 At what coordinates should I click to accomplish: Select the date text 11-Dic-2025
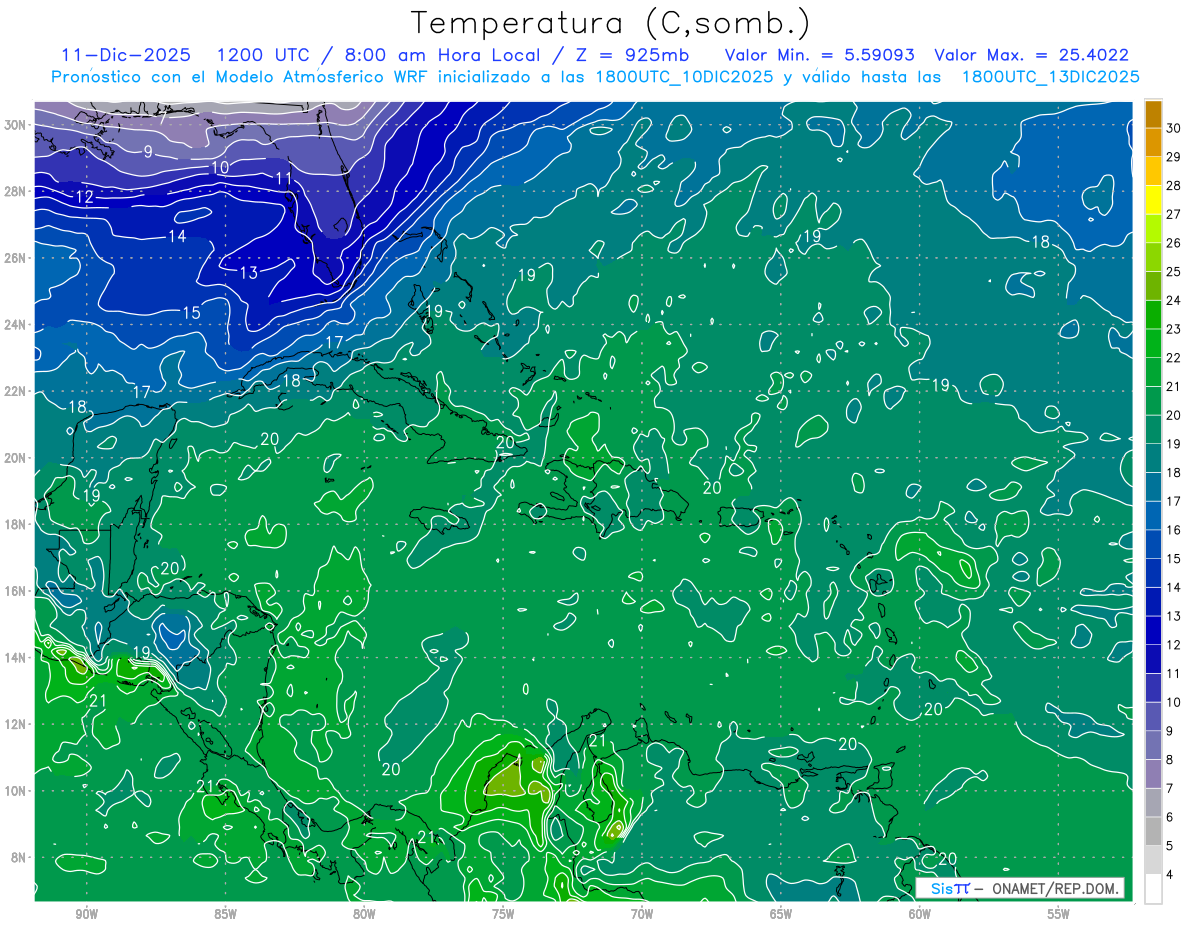(125, 56)
